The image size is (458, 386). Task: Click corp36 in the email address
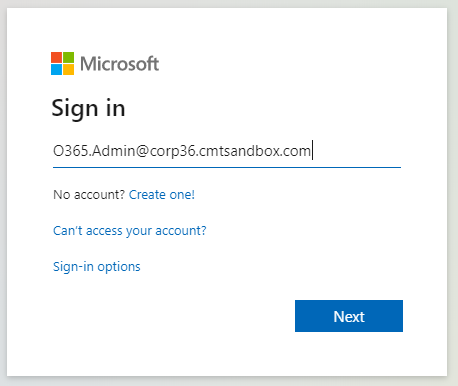click(x=172, y=152)
